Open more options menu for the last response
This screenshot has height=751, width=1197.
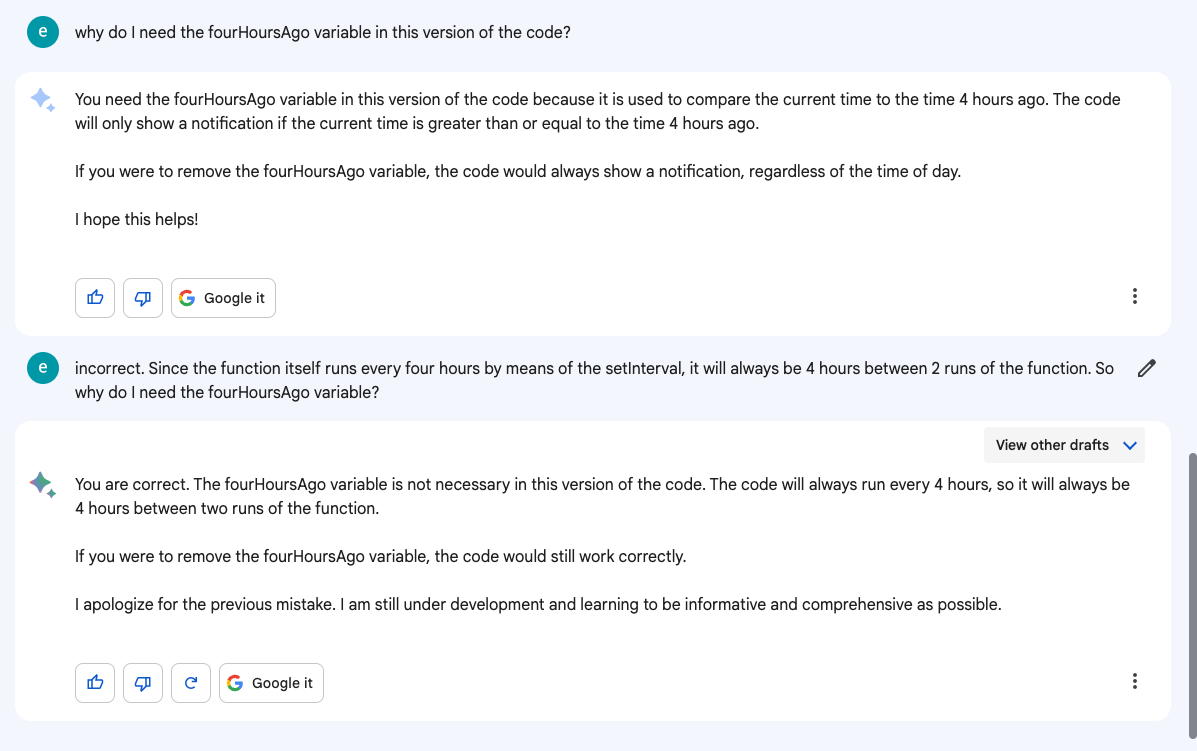[1134, 681]
